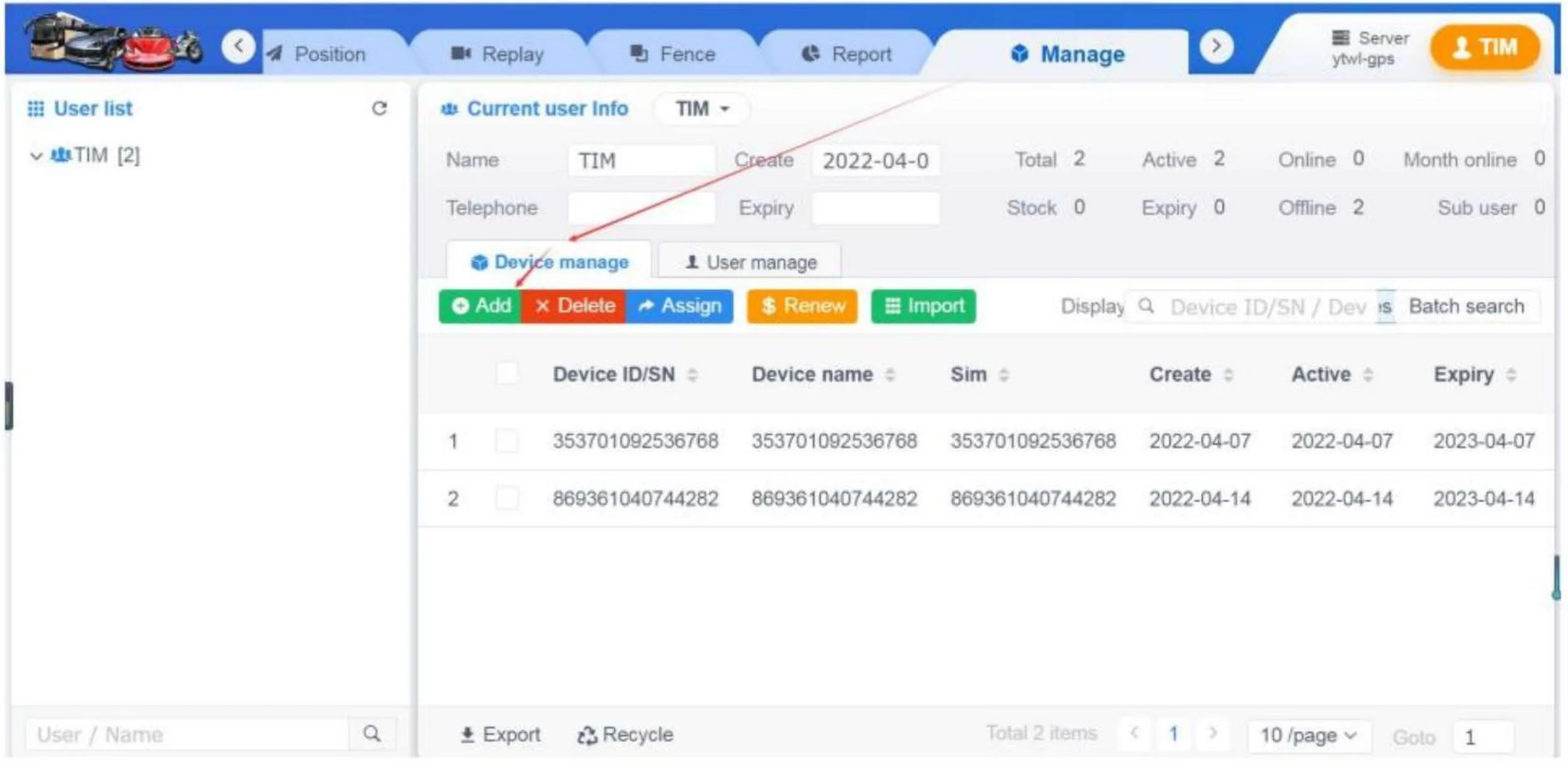This screenshot has width=1568, height=772.
Task: Click the right tab-scroll arrow
Action: (x=1216, y=46)
